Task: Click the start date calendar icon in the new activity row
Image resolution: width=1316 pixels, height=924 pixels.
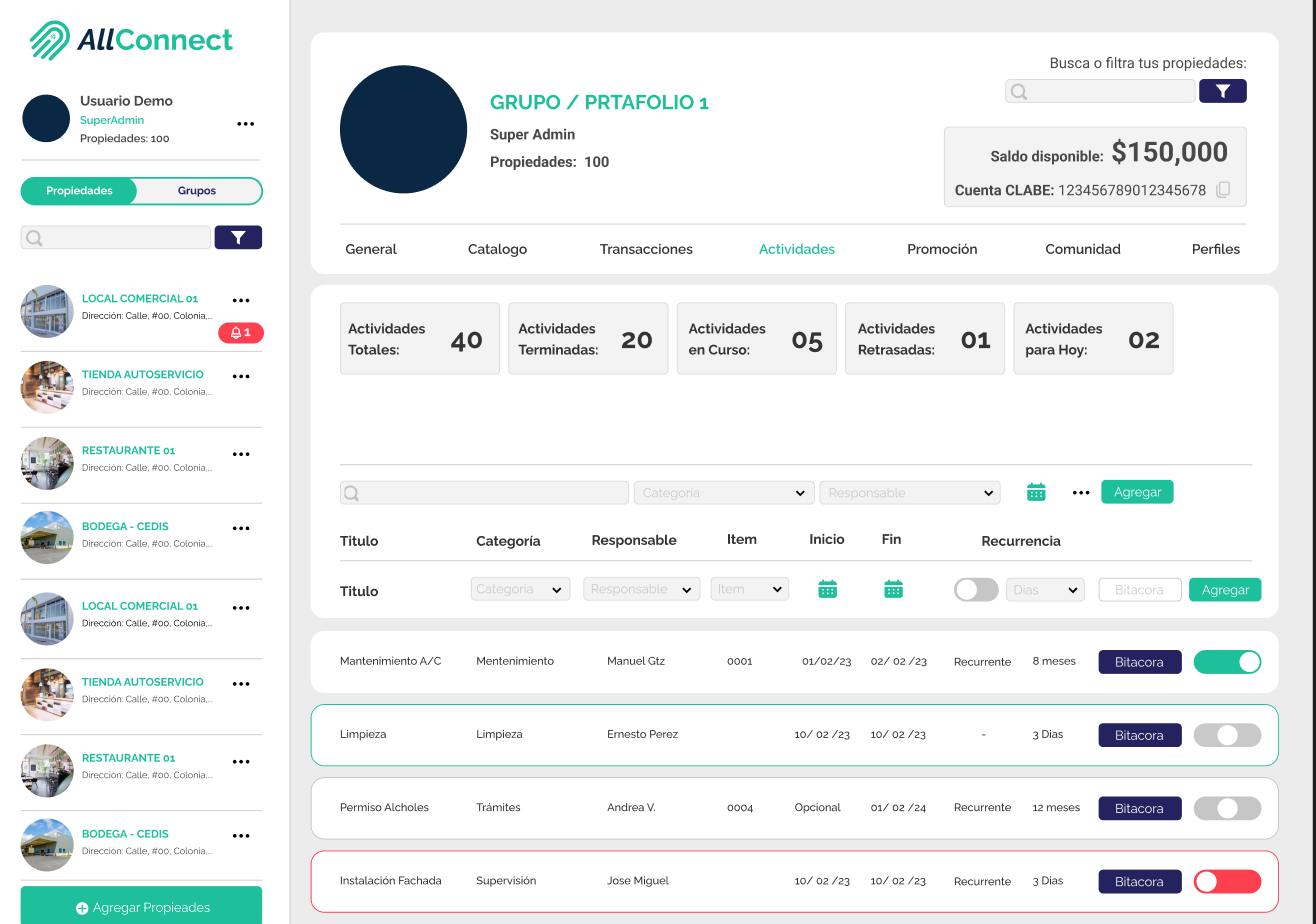Action: click(x=827, y=589)
